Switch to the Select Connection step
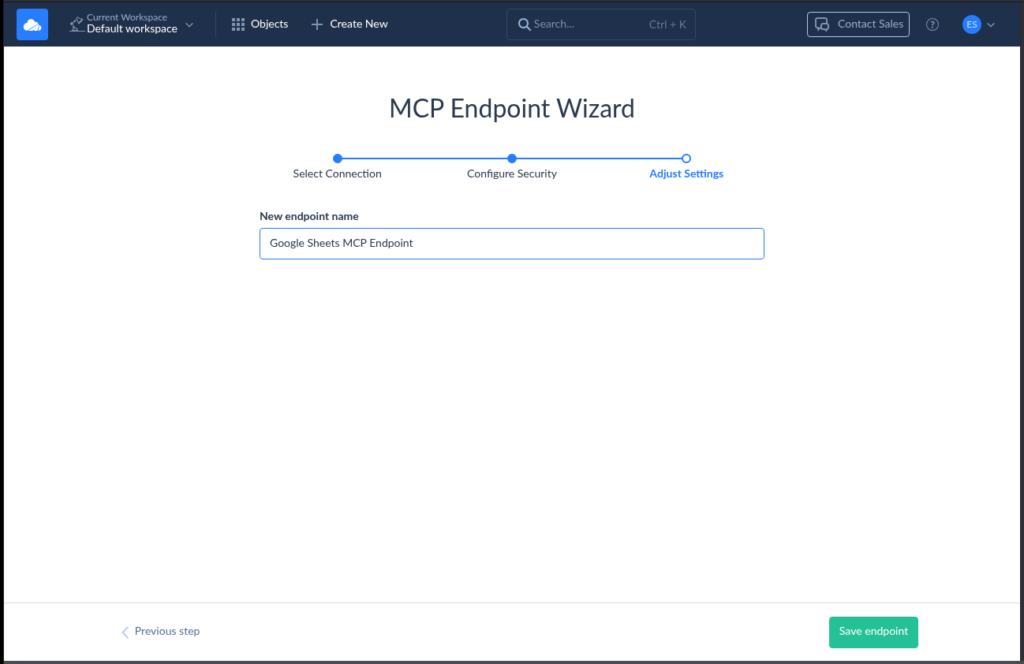Viewport: 1024px width, 664px height. (337, 173)
